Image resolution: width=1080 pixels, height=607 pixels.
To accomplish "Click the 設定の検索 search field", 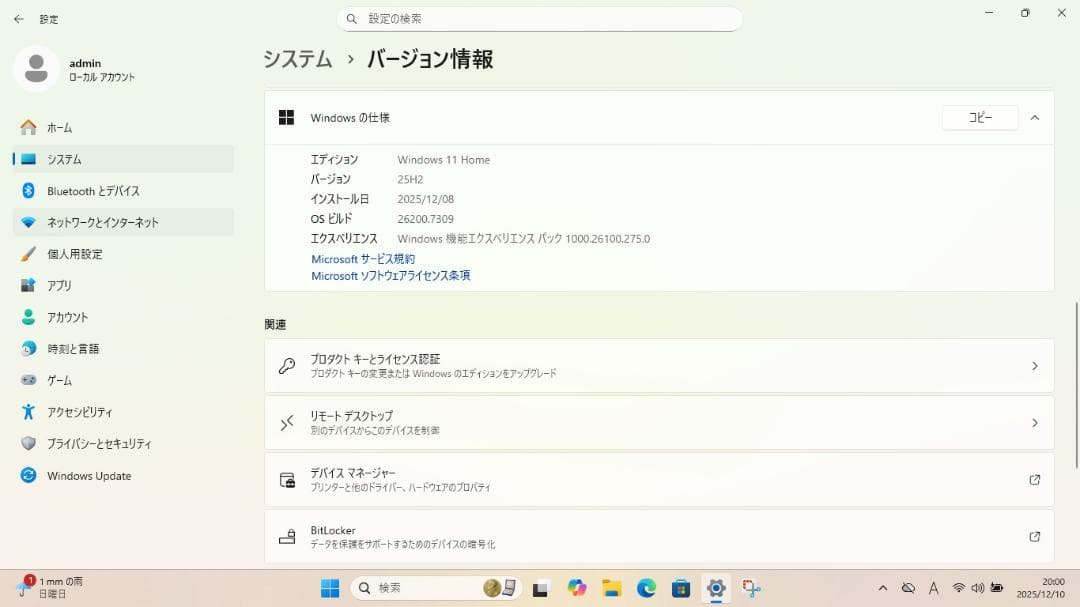I will (540, 18).
